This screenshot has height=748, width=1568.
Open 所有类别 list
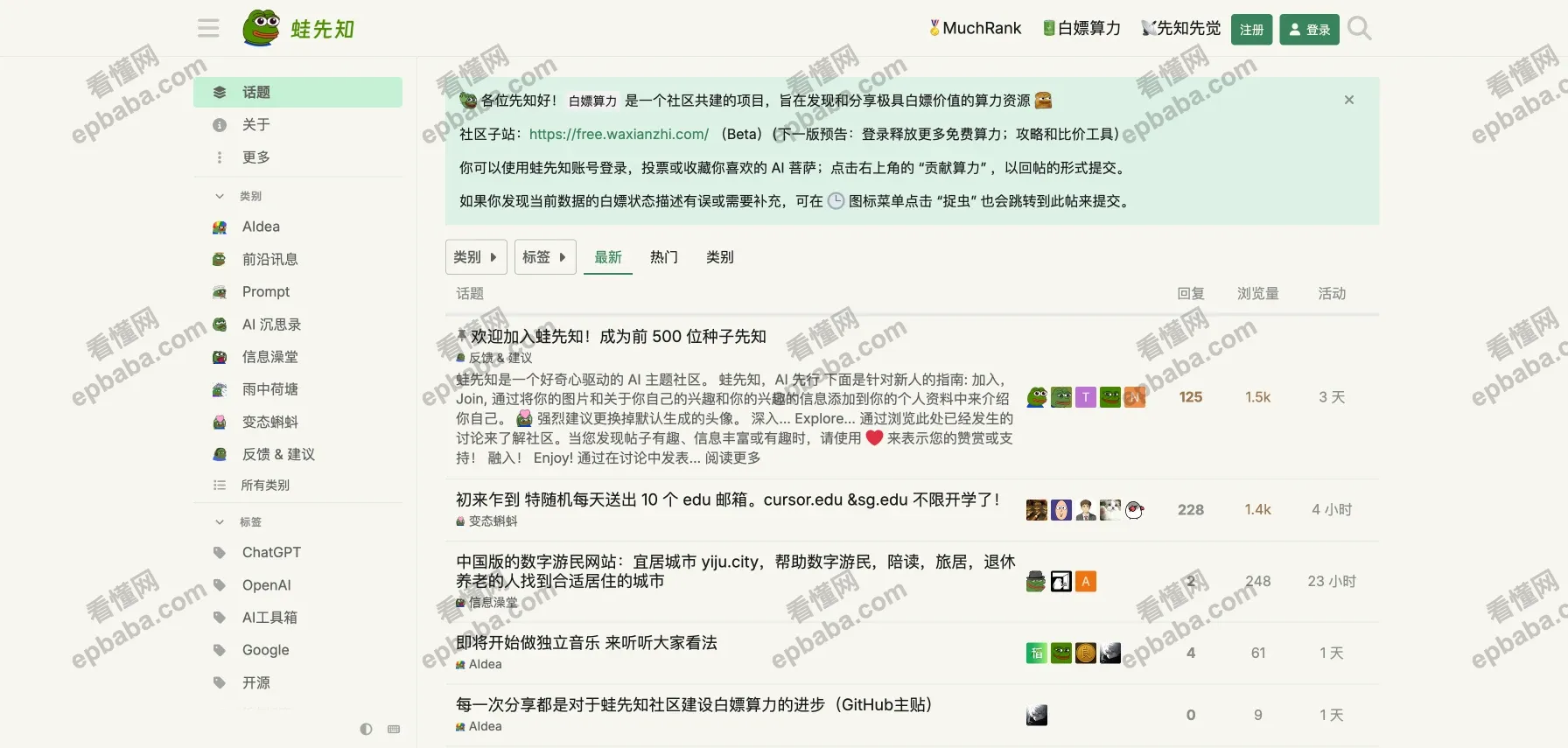point(297,485)
